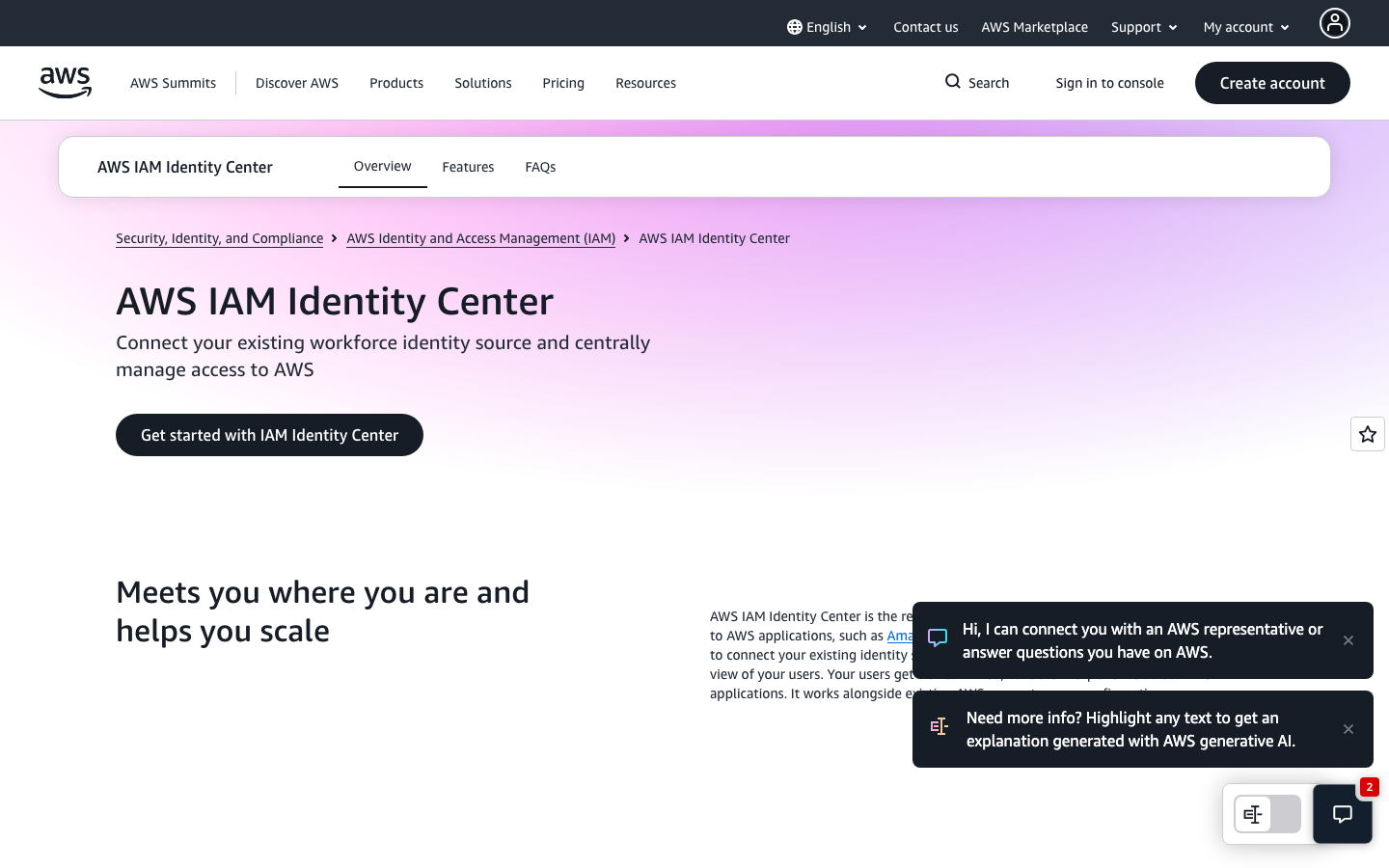Open the Discover AWS menu
Image resolution: width=1389 pixels, height=868 pixels.
coord(297,83)
